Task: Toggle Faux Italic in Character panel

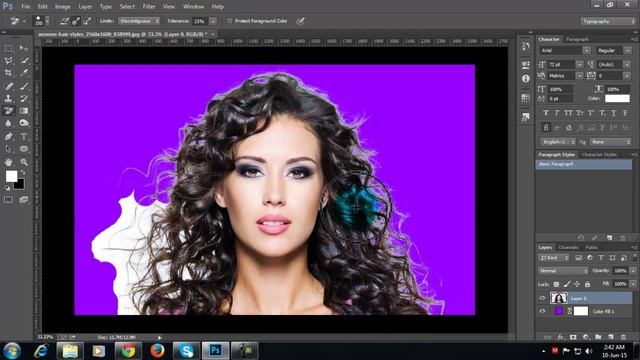Action: tap(557, 113)
